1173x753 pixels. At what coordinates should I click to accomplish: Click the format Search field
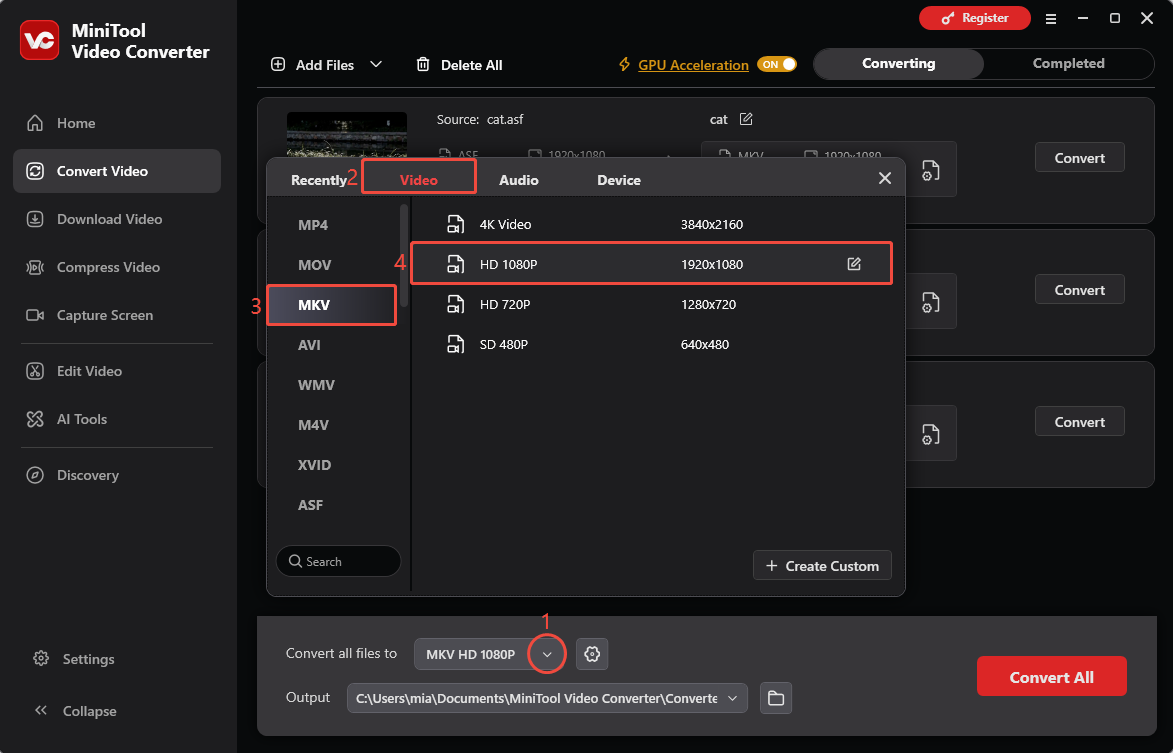pos(338,561)
